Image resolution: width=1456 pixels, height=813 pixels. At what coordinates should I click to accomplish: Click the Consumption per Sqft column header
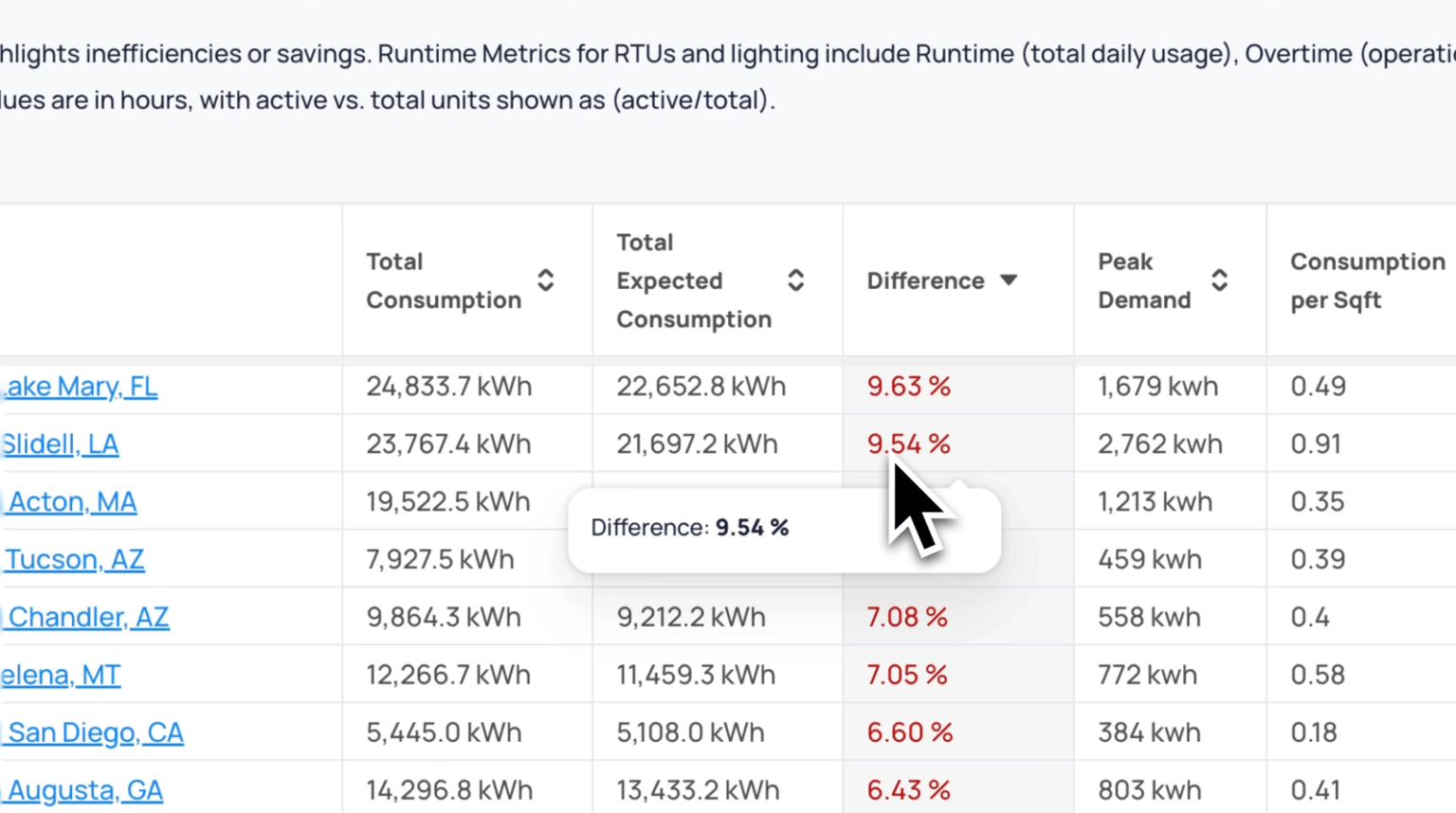[x=1367, y=280]
